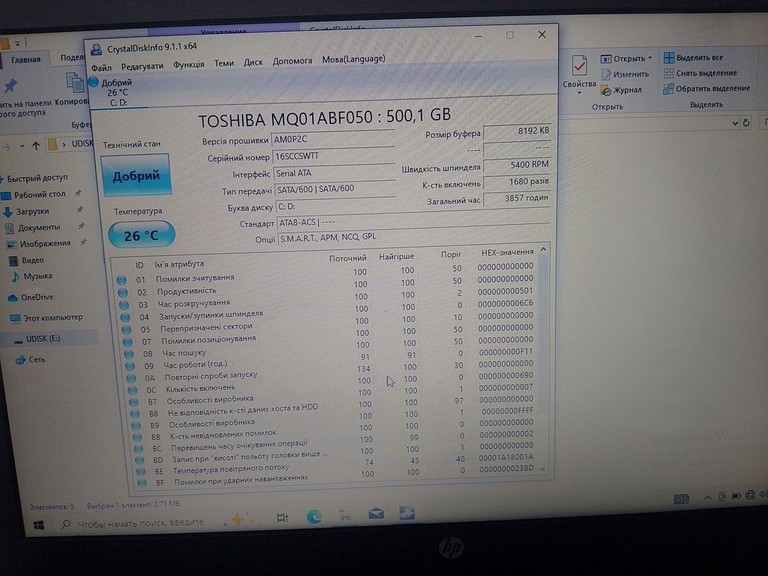Click the 26 °C temperature button
The height and width of the screenshot is (576, 768).
tap(142, 235)
